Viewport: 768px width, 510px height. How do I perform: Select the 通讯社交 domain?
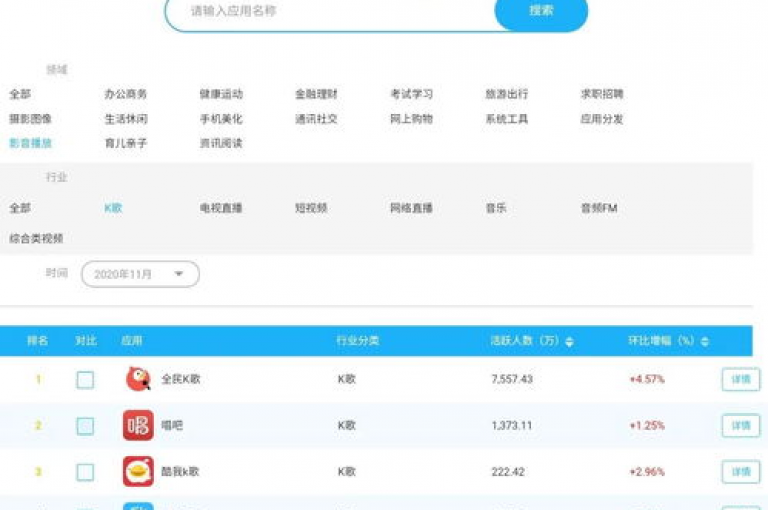(x=316, y=119)
